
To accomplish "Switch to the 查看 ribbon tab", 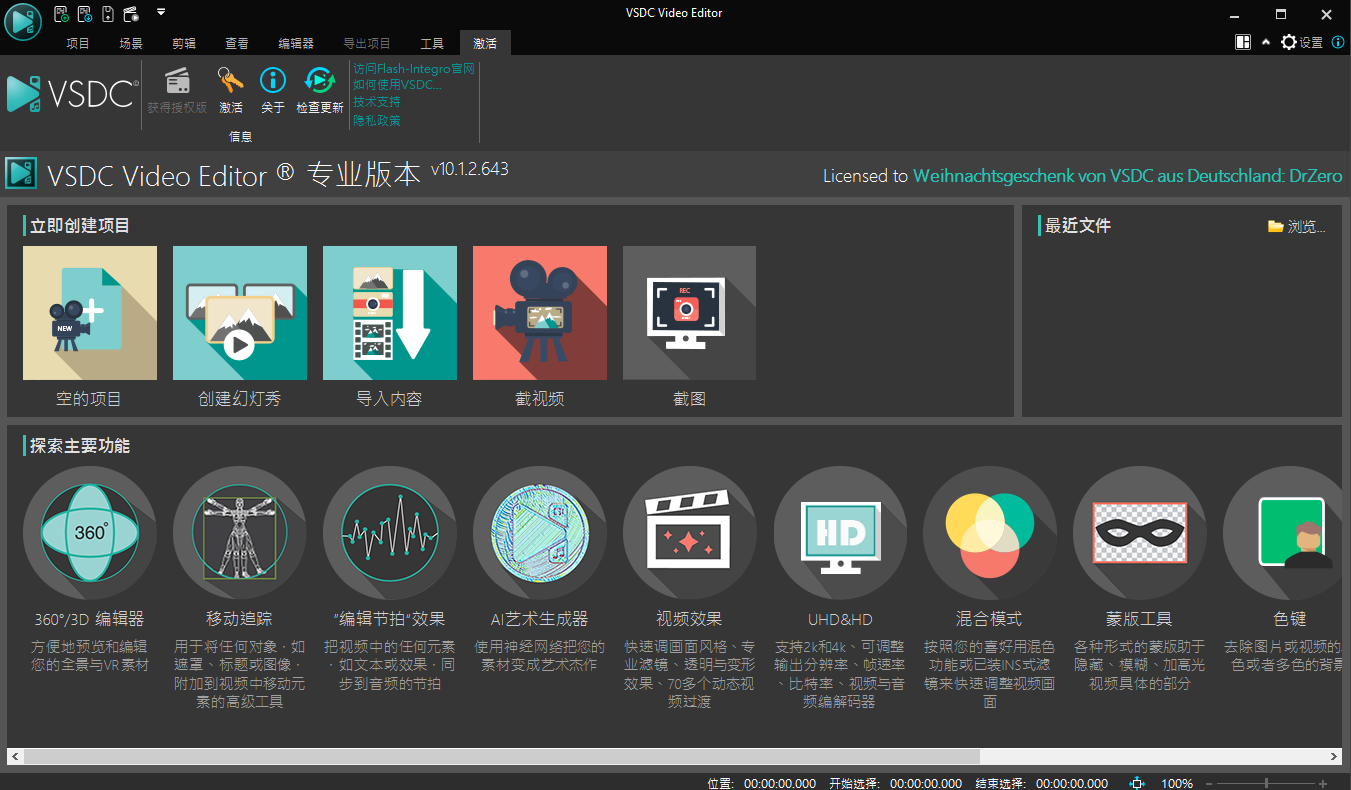I will [x=237, y=43].
